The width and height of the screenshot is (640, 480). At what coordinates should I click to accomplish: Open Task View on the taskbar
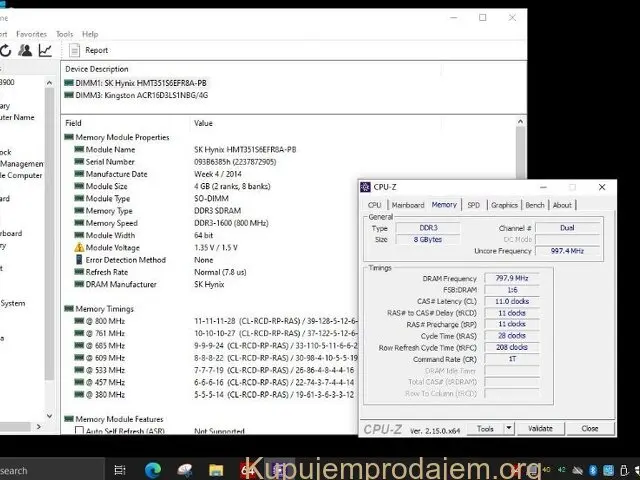point(119,469)
